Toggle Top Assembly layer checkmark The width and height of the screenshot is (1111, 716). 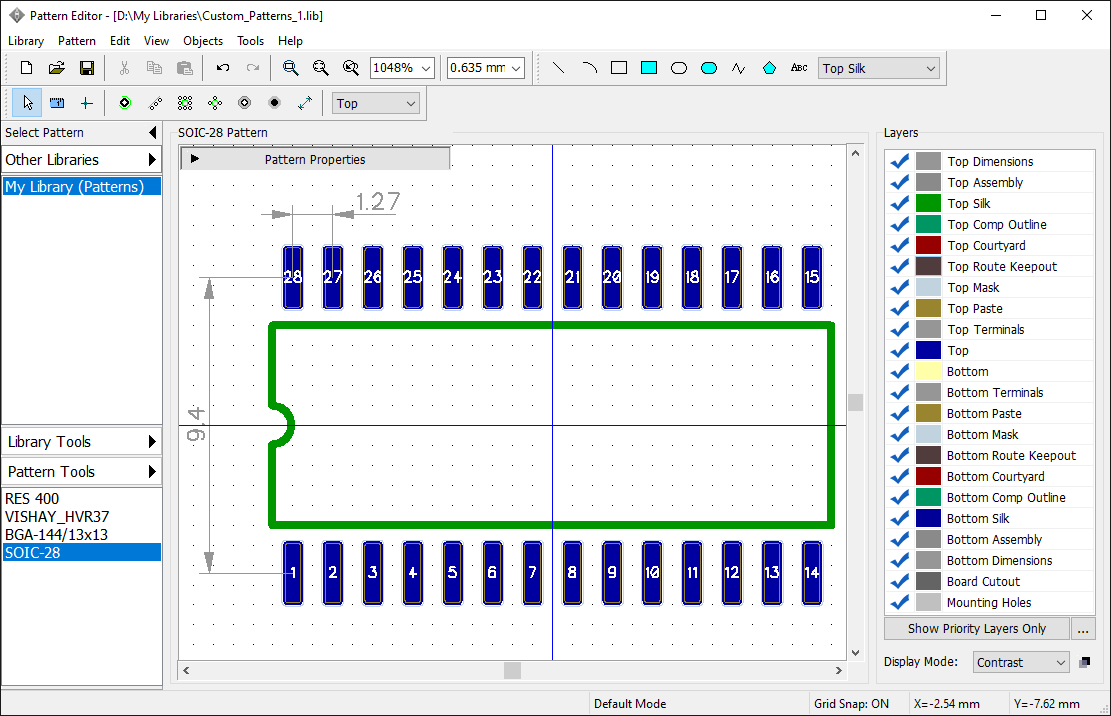tap(900, 183)
